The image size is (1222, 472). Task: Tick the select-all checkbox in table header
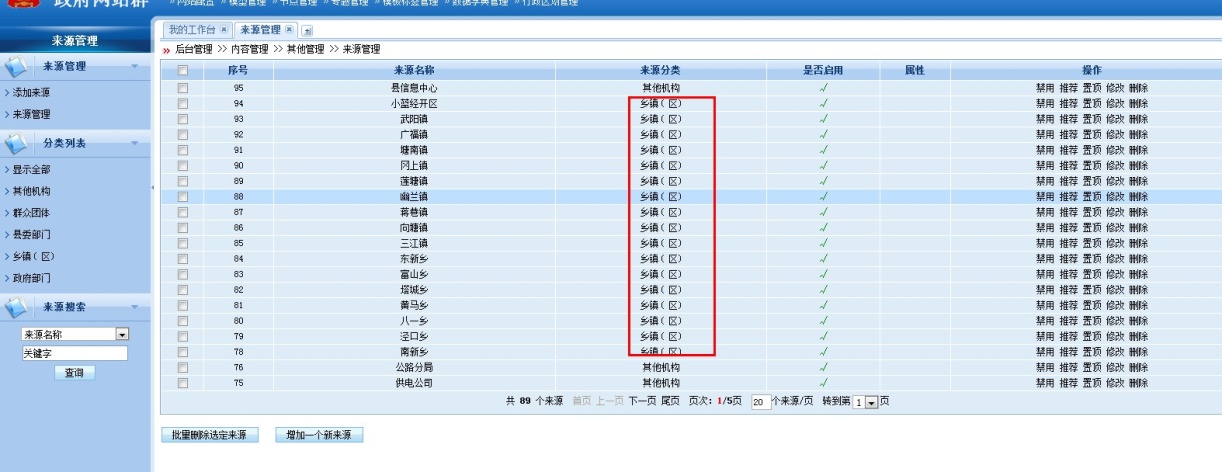click(x=182, y=71)
